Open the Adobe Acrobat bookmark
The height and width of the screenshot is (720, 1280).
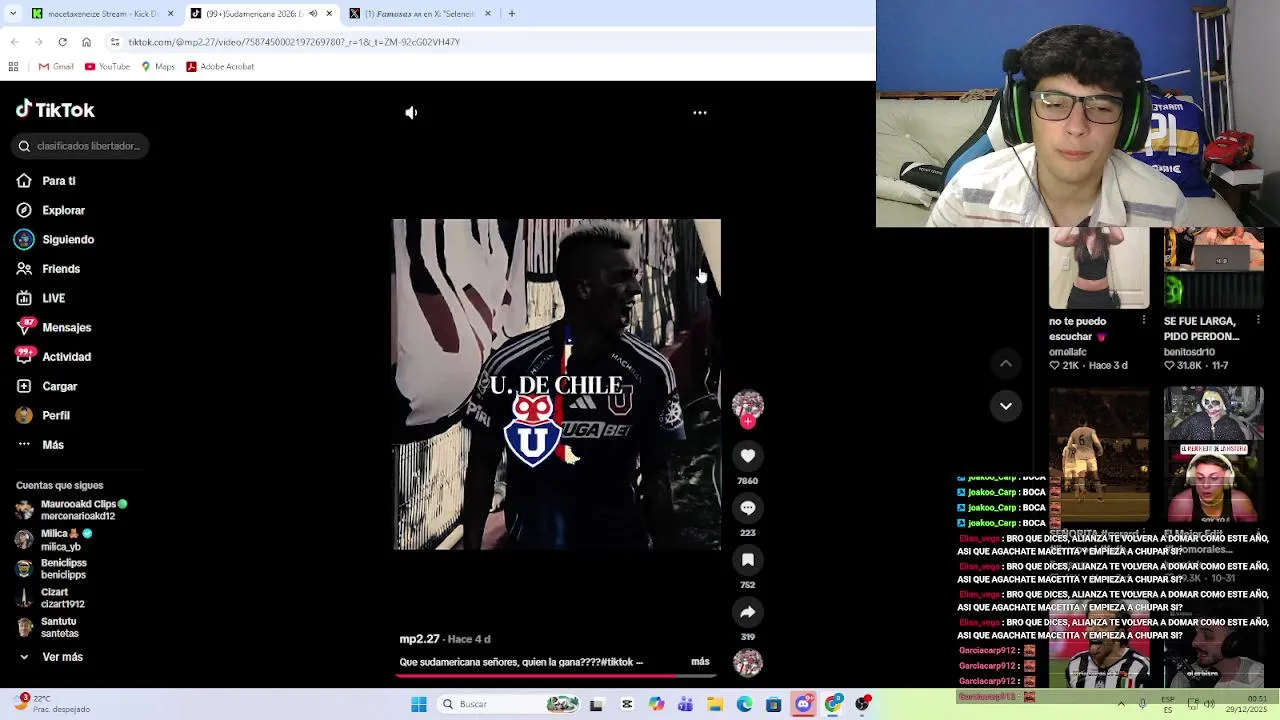[x=220, y=67]
